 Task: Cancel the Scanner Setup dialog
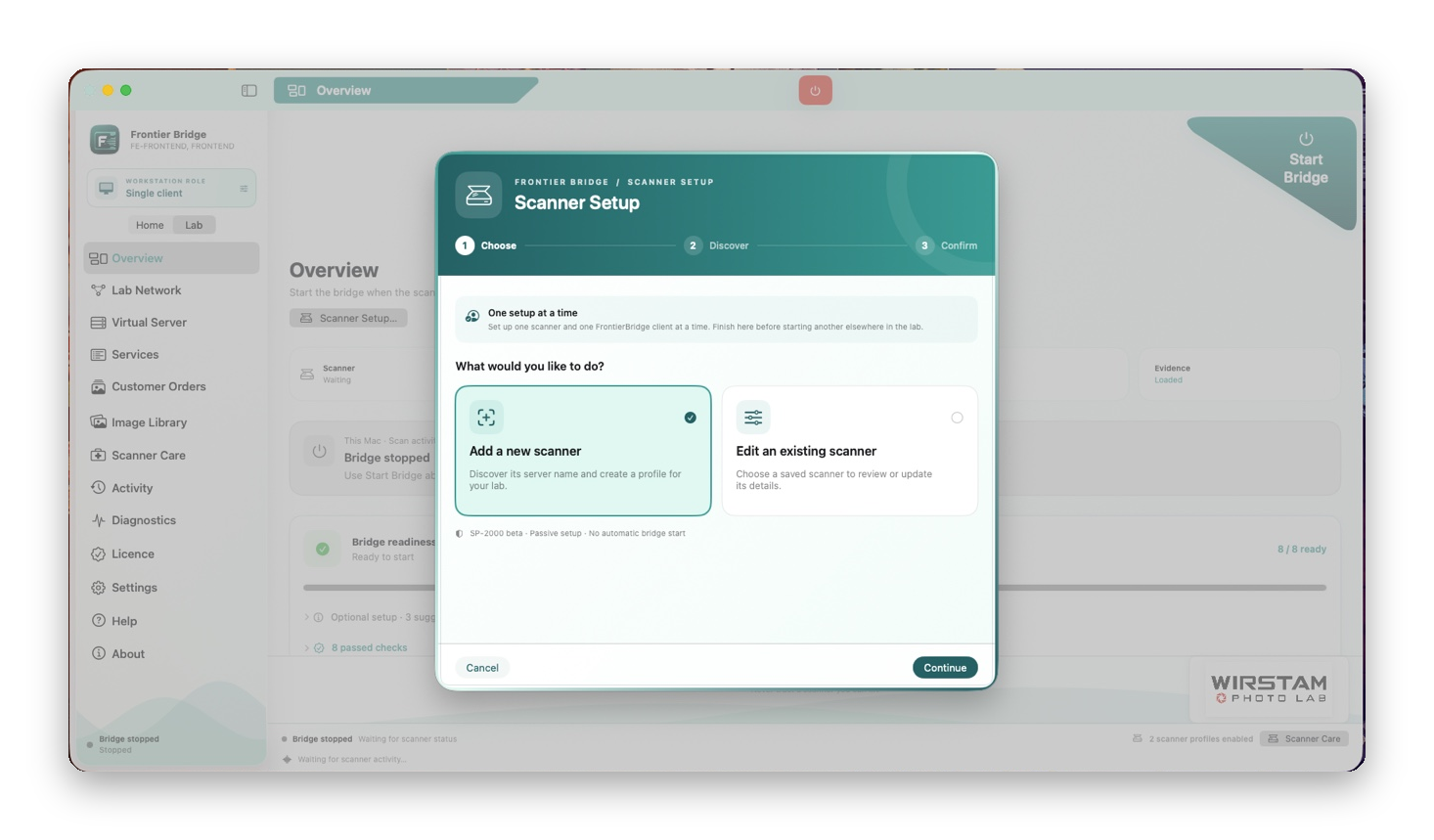(482, 668)
